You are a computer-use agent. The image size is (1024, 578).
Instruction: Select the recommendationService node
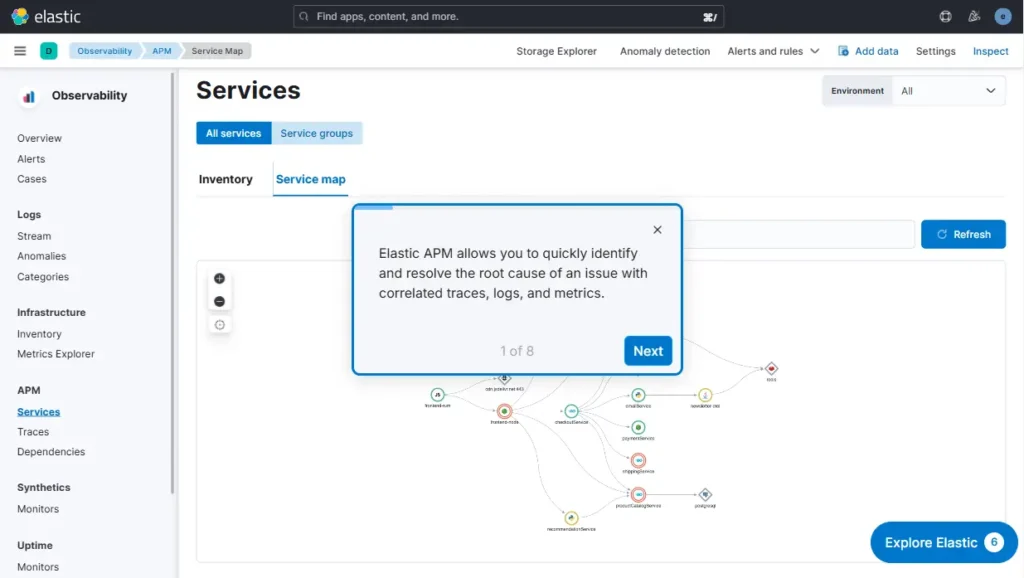pyautogui.click(x=571, y=518)
